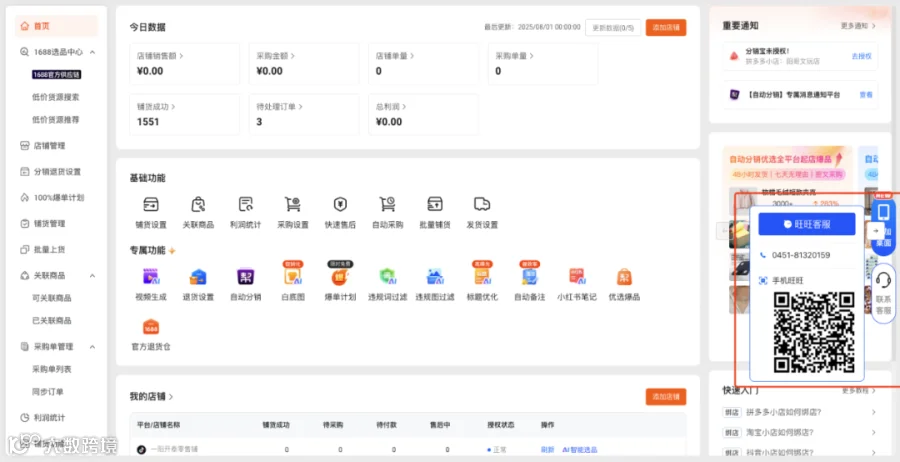The image size is (900, 462).
Task: Click 查看 link for 自动分销 notice
Action: point(866,94)
